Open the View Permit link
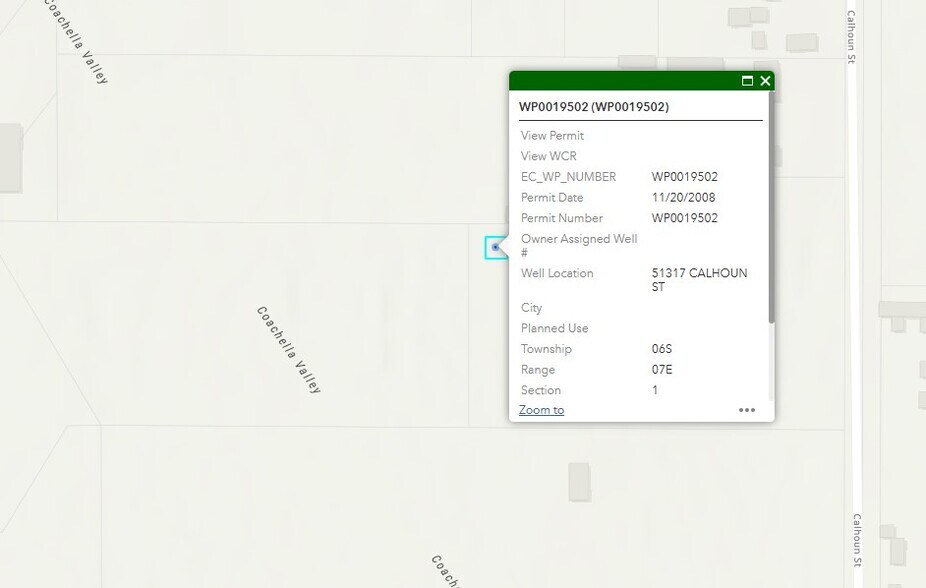Image resolution: width=926 pixels, height=588 pixels. (552, 135)
